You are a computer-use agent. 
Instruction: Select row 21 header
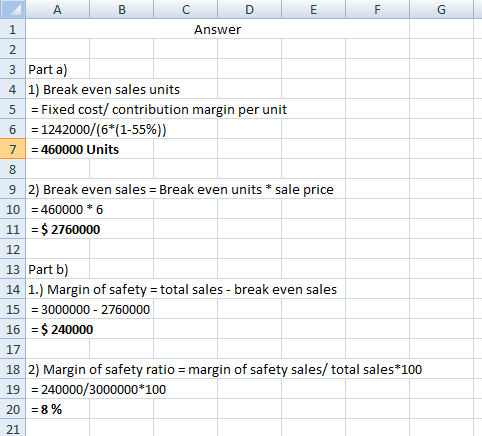click(13, 428)
